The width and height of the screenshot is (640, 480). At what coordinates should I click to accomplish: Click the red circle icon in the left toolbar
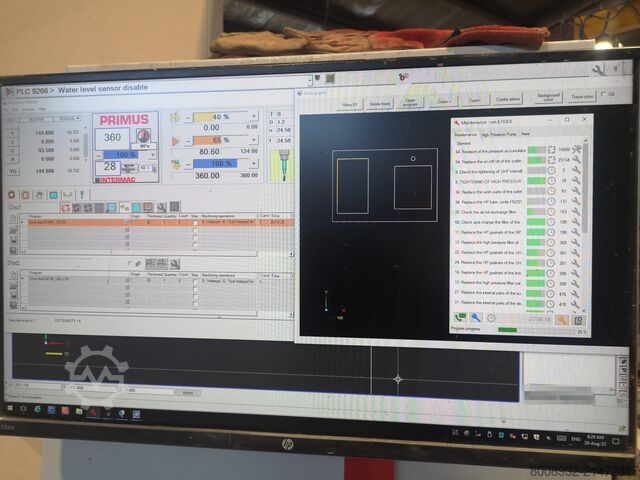tap(12, 195)
